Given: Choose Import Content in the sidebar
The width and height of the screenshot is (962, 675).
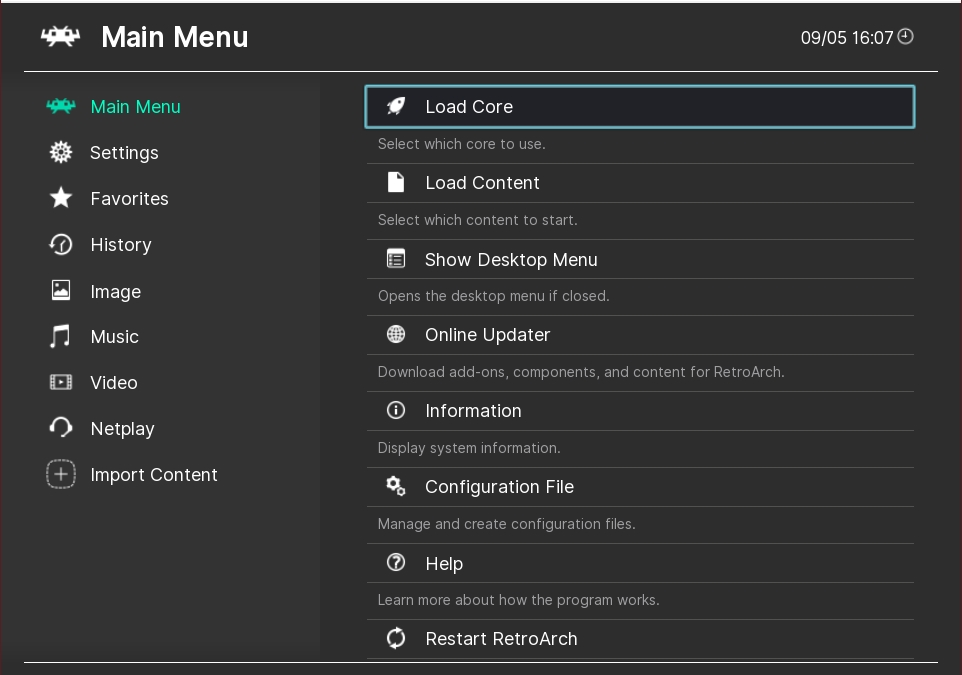Looking at the screenshot, I should point(153,475).
